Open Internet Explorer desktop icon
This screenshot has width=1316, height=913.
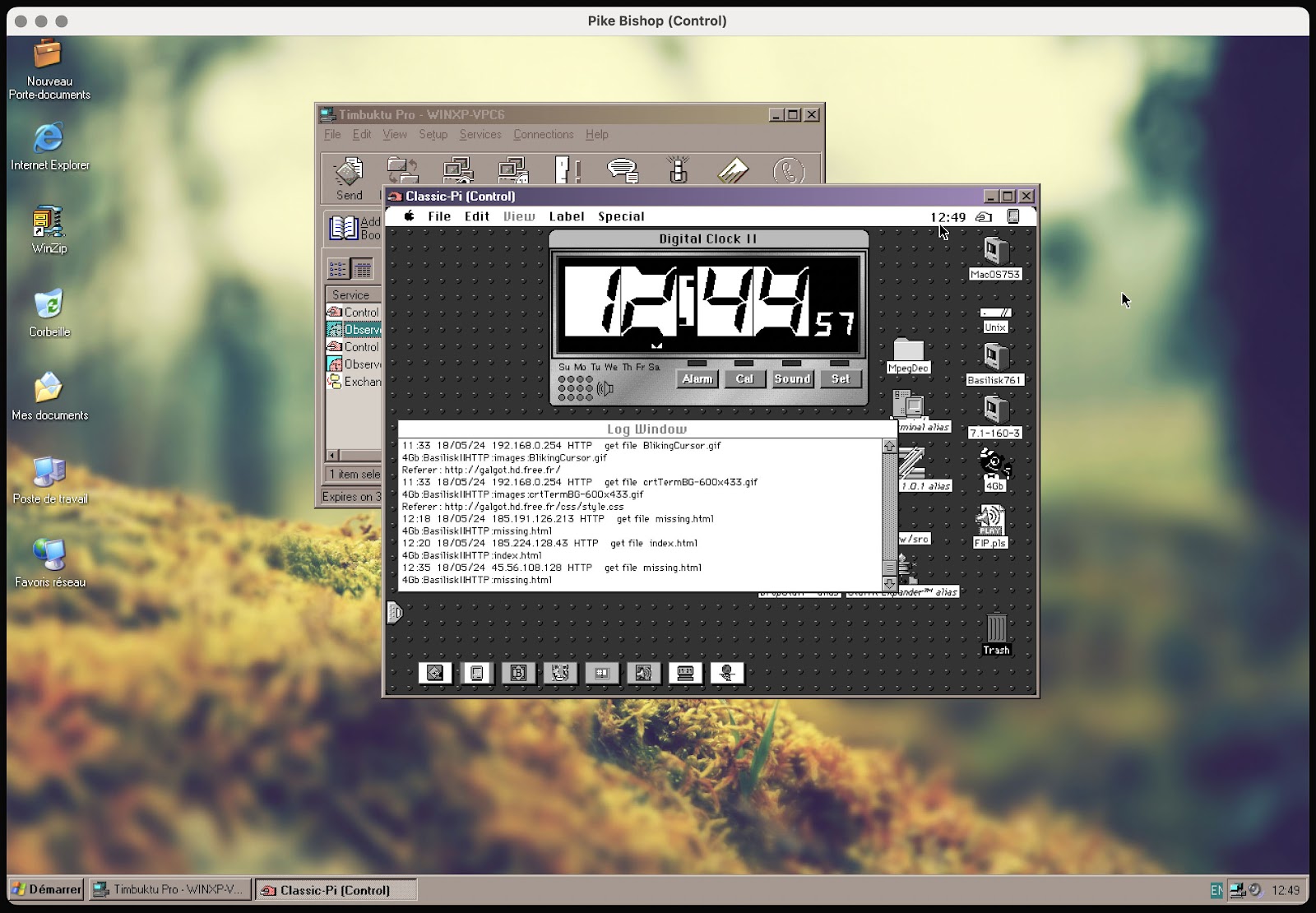tap(49, 146)
